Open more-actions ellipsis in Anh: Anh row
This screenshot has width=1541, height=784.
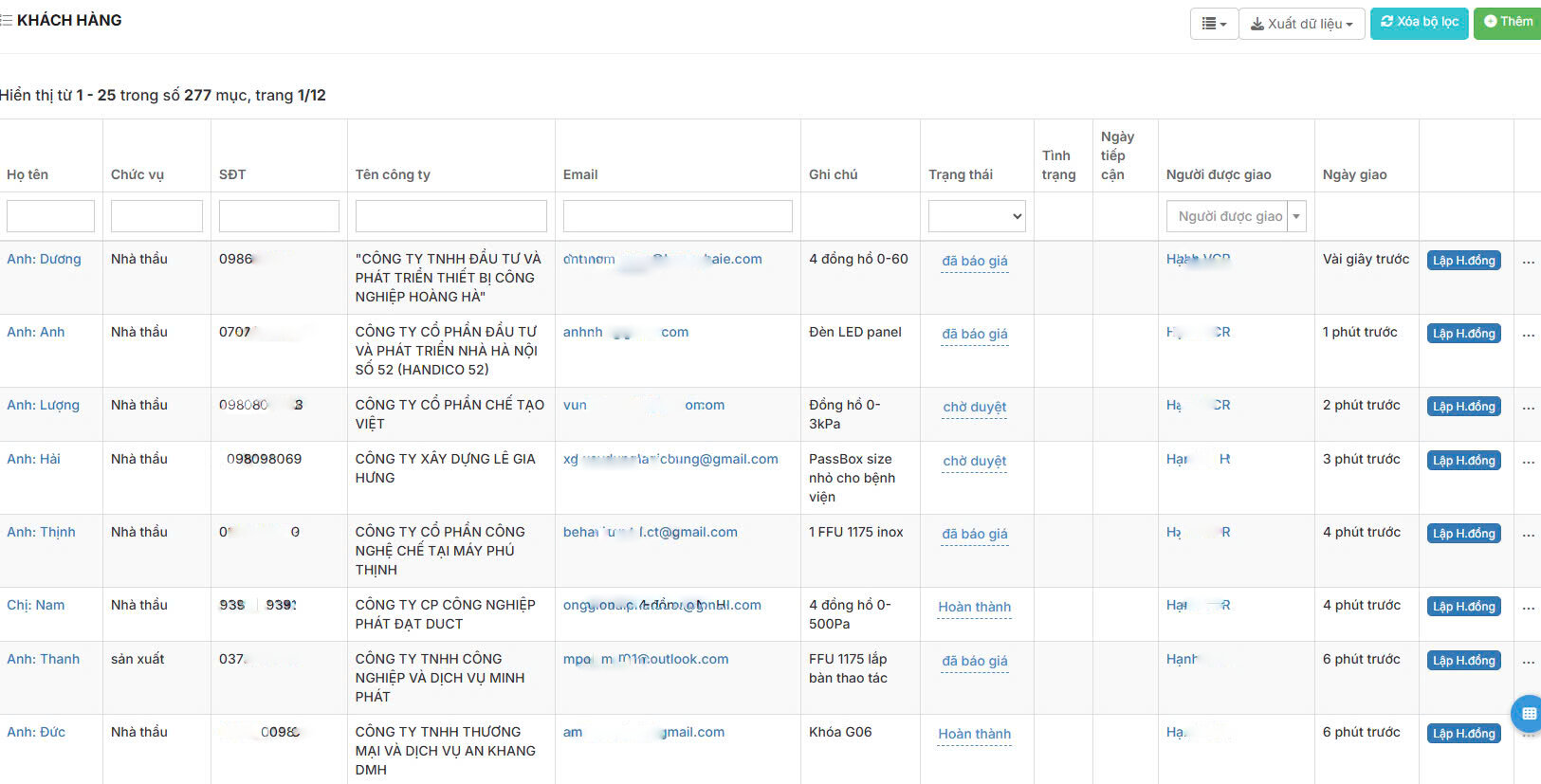(1529, 335)
